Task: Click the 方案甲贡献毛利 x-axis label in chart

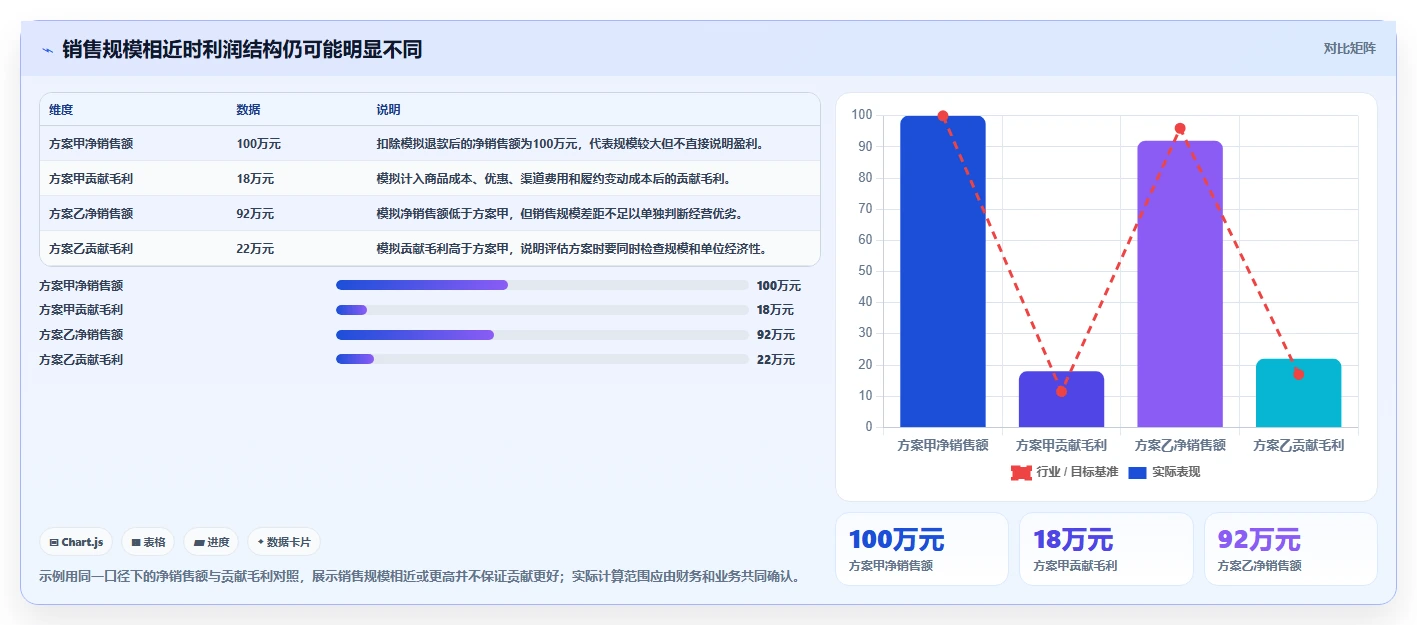Action: (1061, 445)
